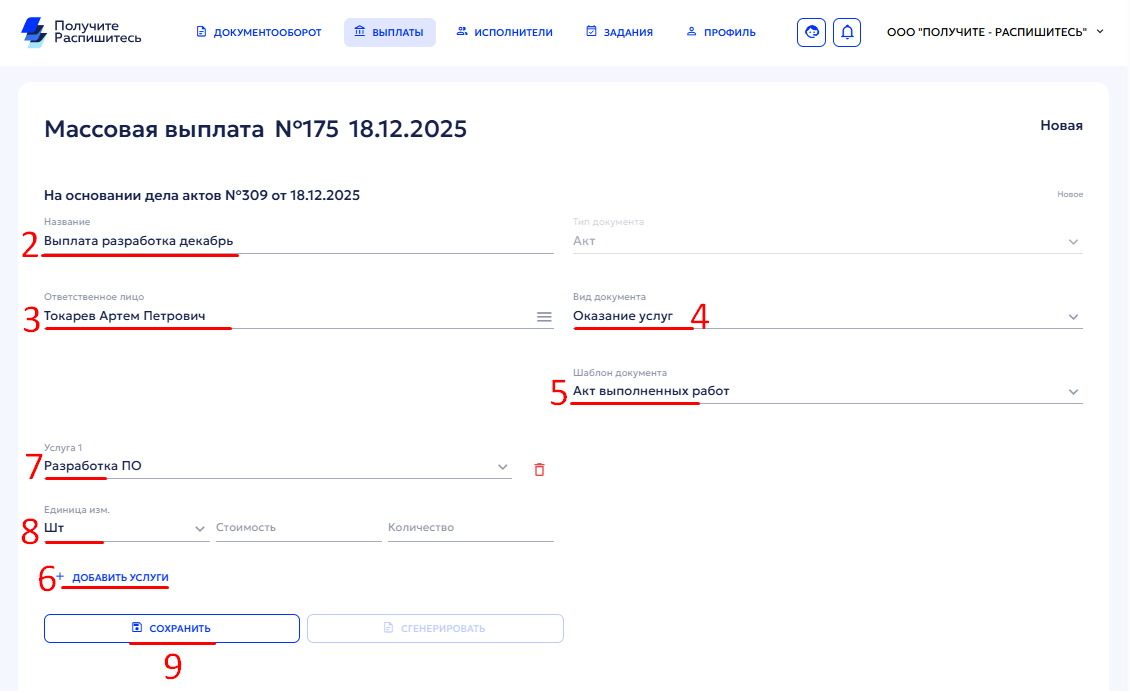Navigate to the Профиль section

coord(721,32)
